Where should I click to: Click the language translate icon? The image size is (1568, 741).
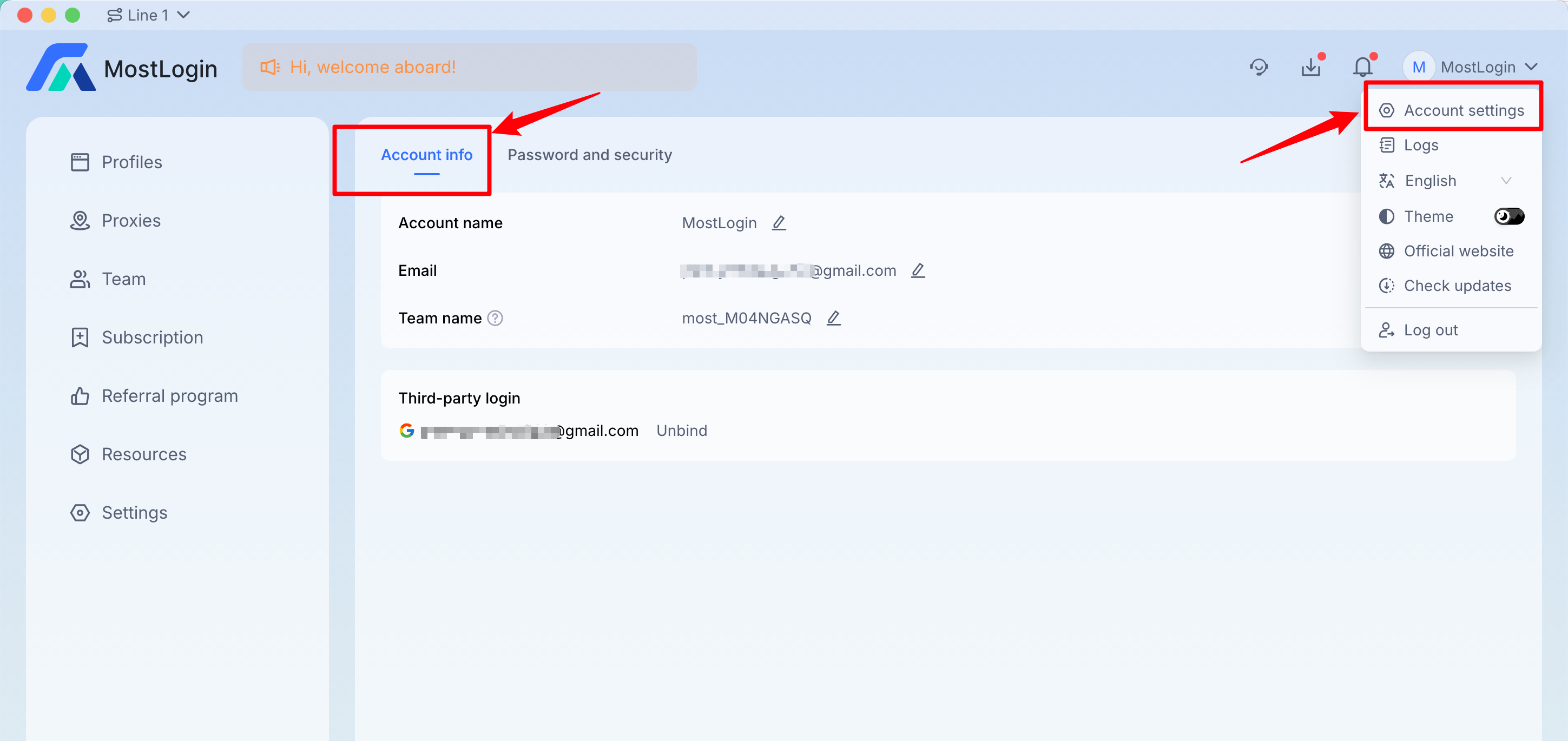point(1387,181)
